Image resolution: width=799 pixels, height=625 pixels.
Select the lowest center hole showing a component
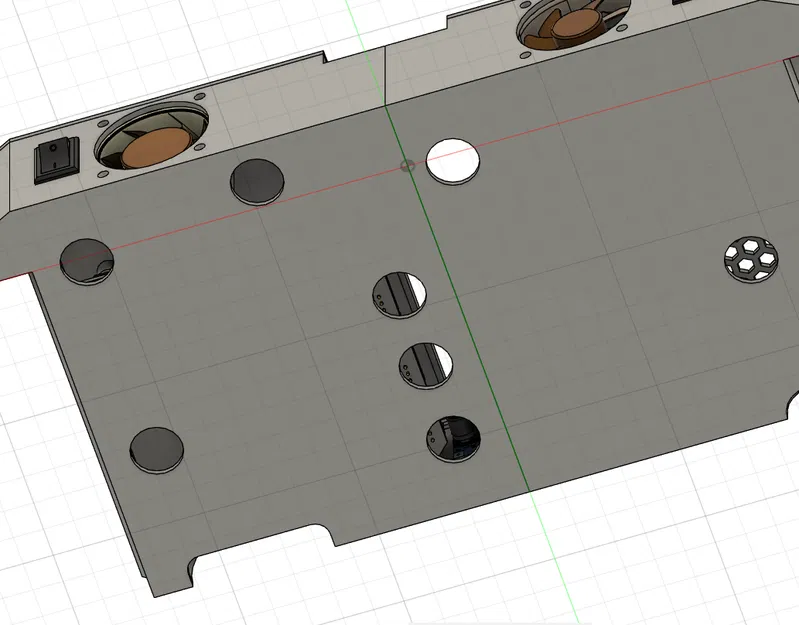point(454,440)
